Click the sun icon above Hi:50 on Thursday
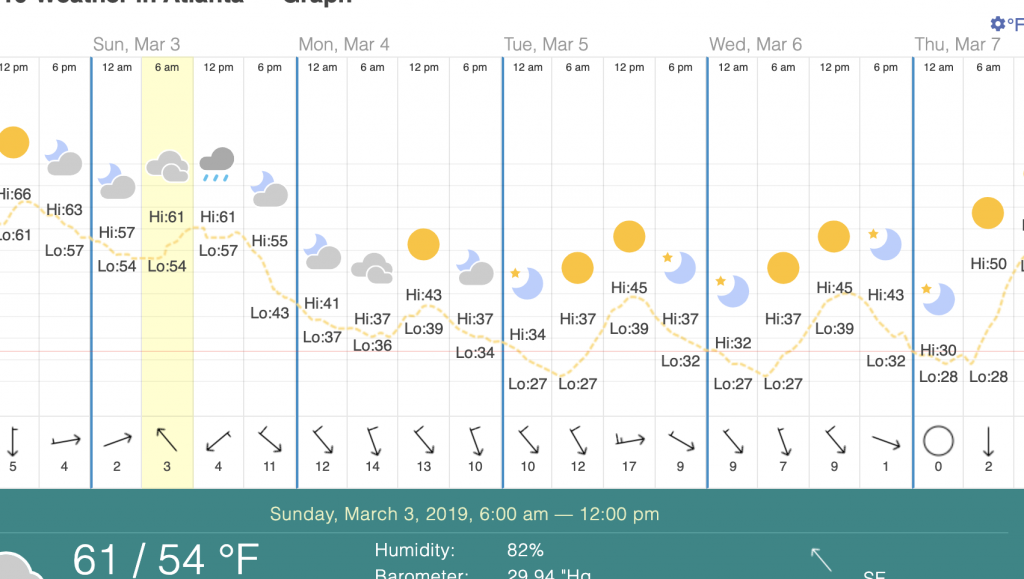The width and height of the screenshot is (1024, 579). pyautogui.click(x=988, y=213)
